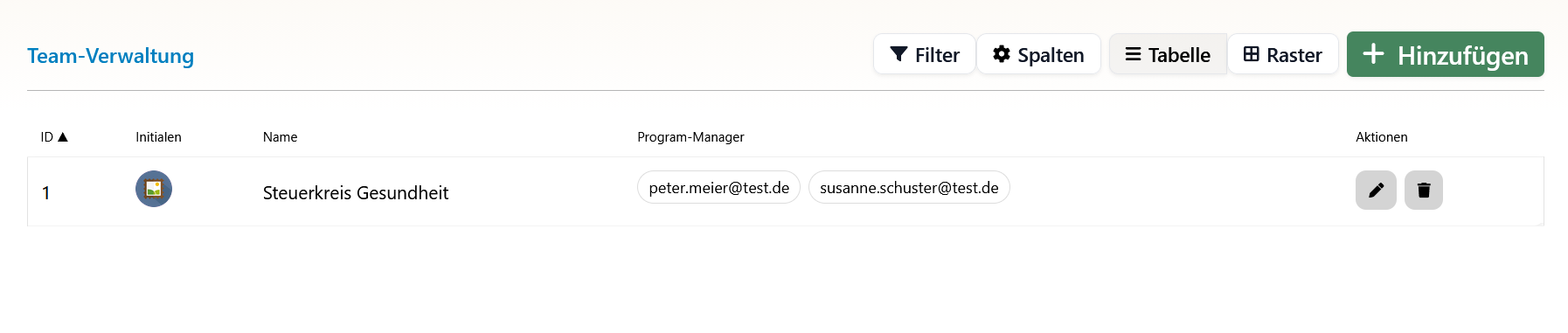Click the Aktionen column header
This screenshot has width=1568, height=333.
tap(1381, 137)
